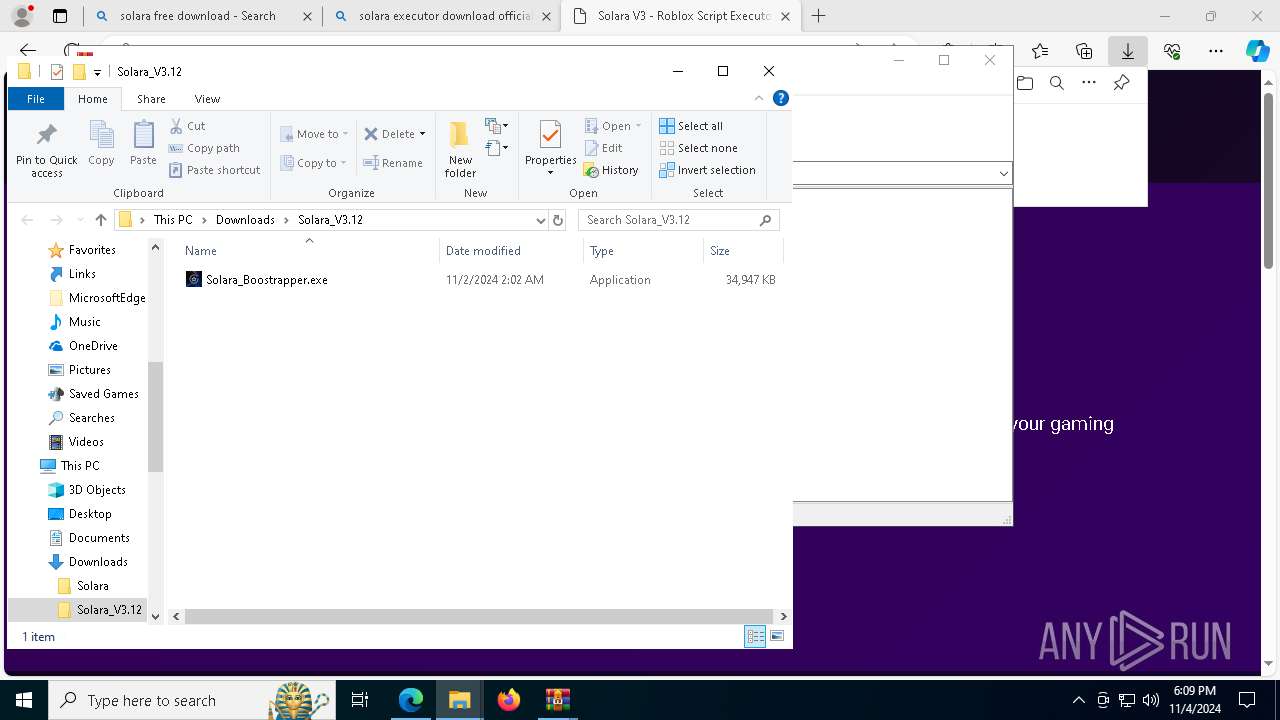Image resolution: width=1280 pixels, height=720 pixels.
Task: Click the horizontal scrollbar in file list
Action: click(479, 616)
